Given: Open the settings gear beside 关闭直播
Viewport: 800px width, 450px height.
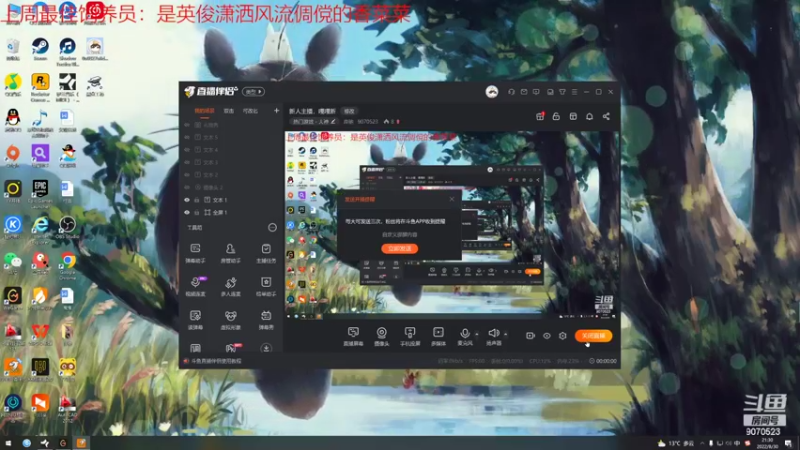Looking at the screenshot, I should (x=562, y=336).
